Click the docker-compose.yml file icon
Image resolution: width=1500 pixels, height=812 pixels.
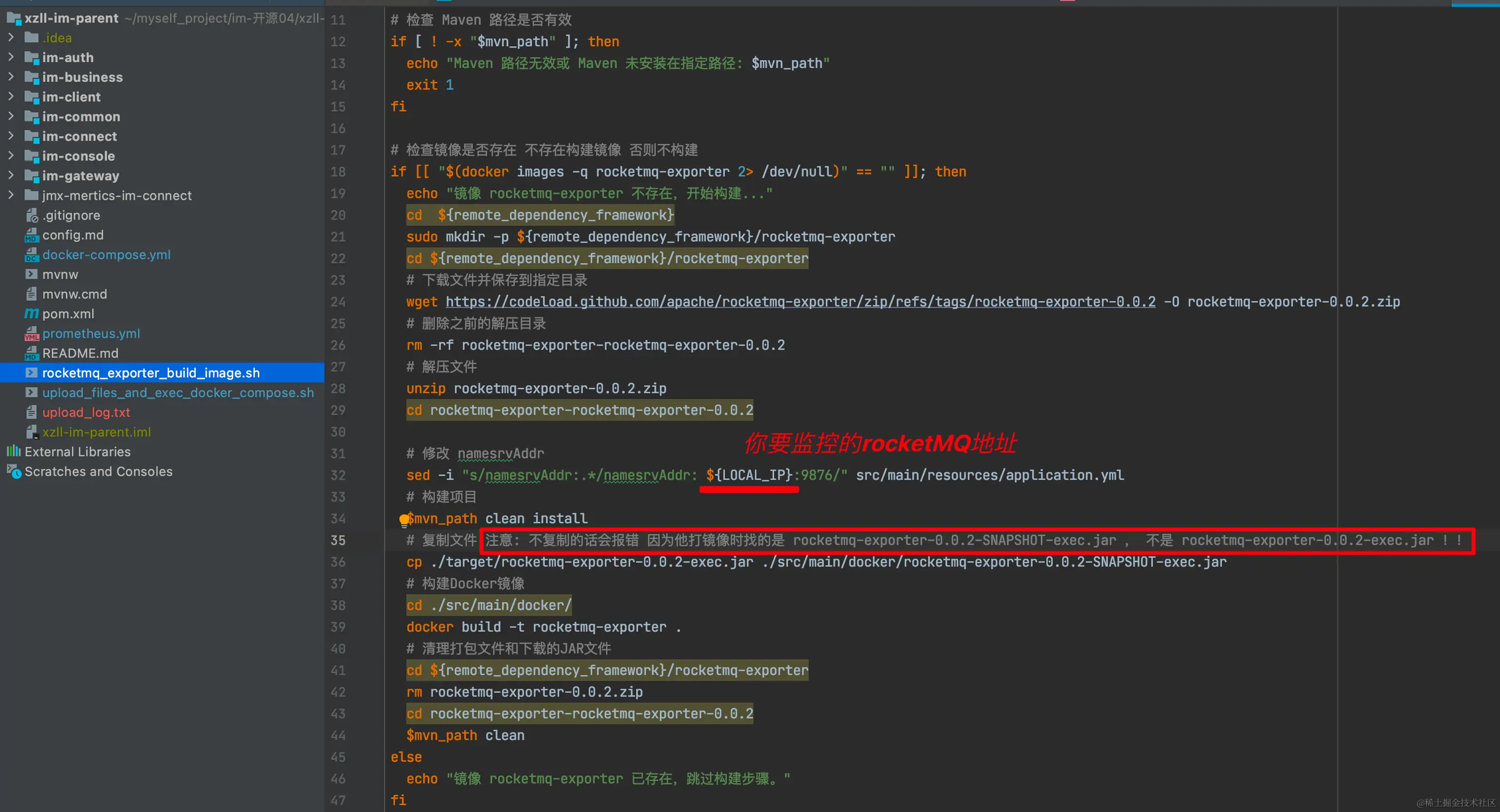pos(31,255)
